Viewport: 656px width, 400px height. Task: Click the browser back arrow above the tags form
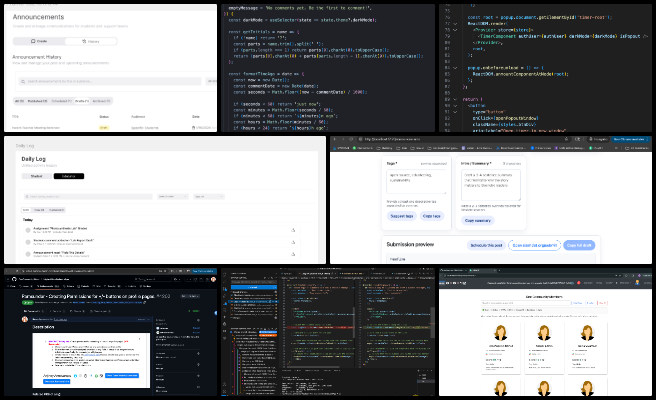click(x=336, y=139)
